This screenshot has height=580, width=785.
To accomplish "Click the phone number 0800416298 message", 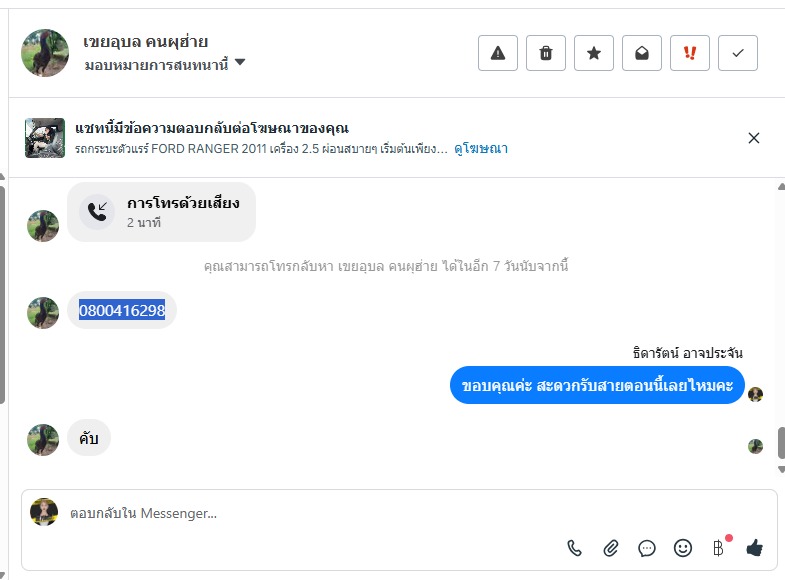I will point(122,310).
